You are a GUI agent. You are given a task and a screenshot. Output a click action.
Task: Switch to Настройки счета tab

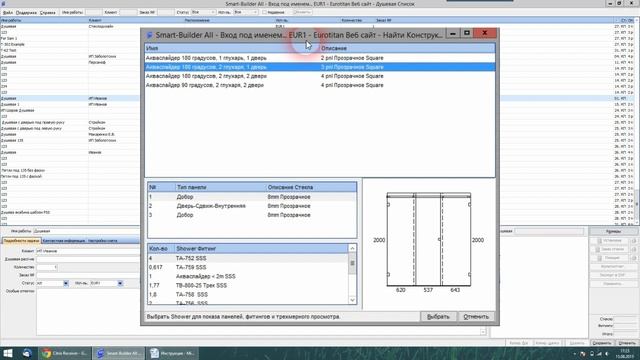pos(102,241)
